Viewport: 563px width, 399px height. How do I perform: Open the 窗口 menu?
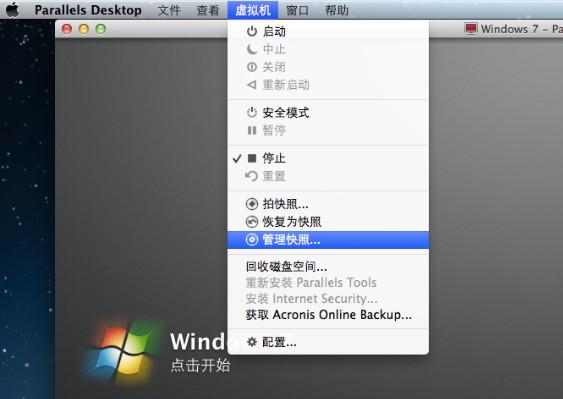pos(297,10)
